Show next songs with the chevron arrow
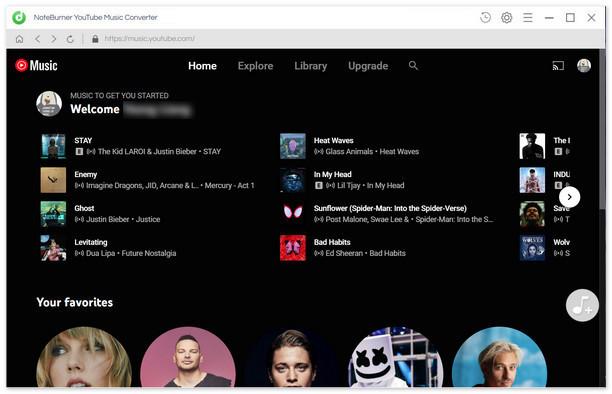 569,197
